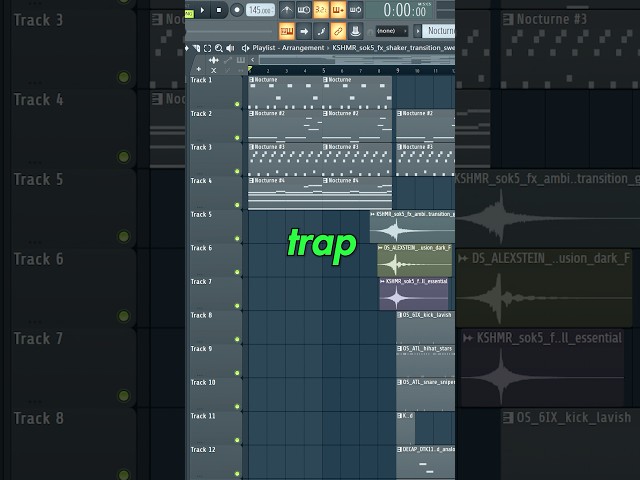Screen dimensions: 640x480
Task: Open clip menu of OS_ATL_snare_sniper clip
Action: pos(400,382)
